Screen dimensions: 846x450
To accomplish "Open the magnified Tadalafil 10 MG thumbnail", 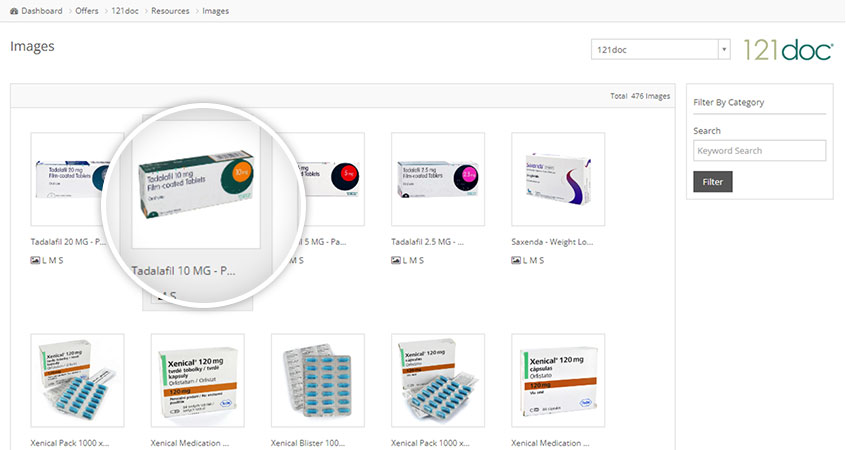I will (x=196, y=185).
